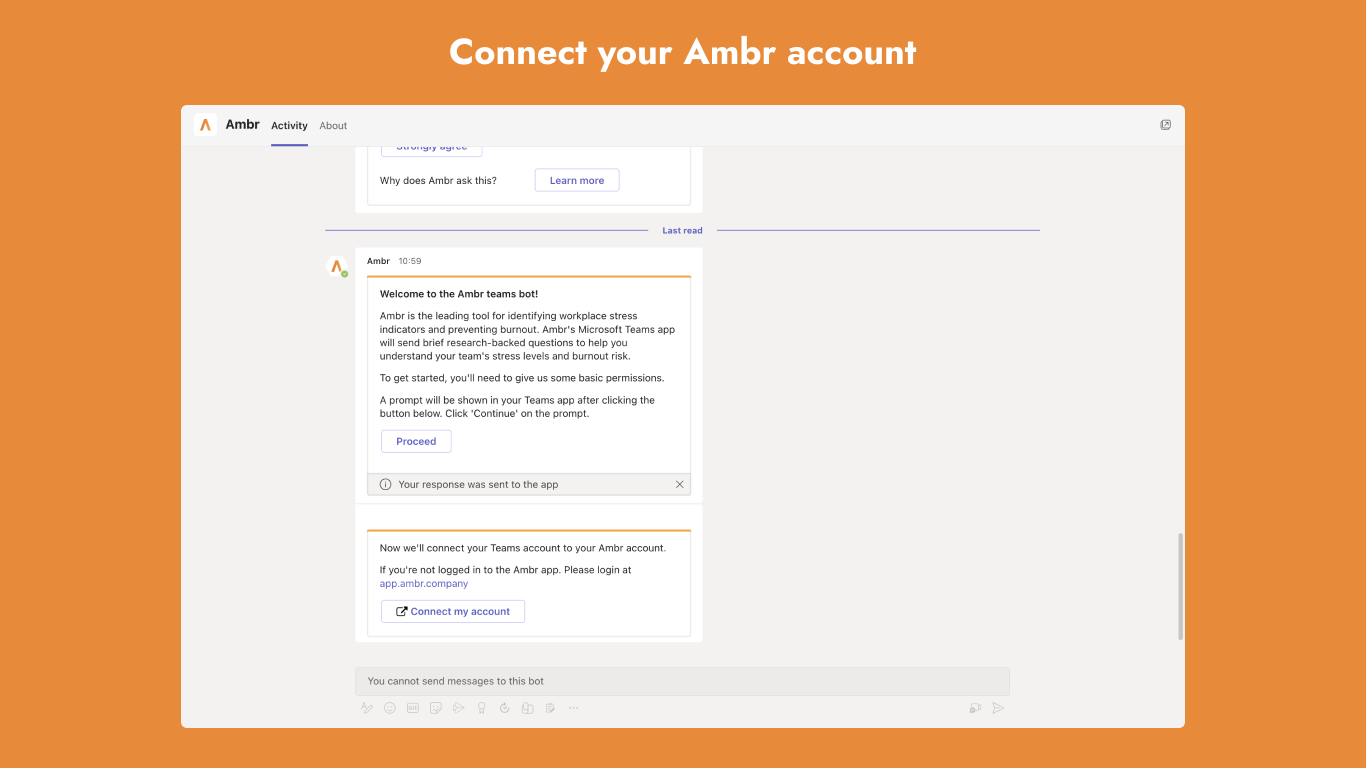This screenshot has width=1366, height=768.
Task: Open the sticker picker icon
Action: 436,708
